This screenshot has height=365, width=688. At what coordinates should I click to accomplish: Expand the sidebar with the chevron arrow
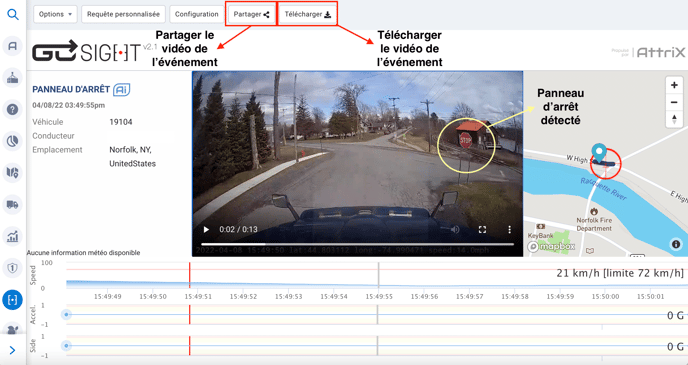[x=12, y=350]
